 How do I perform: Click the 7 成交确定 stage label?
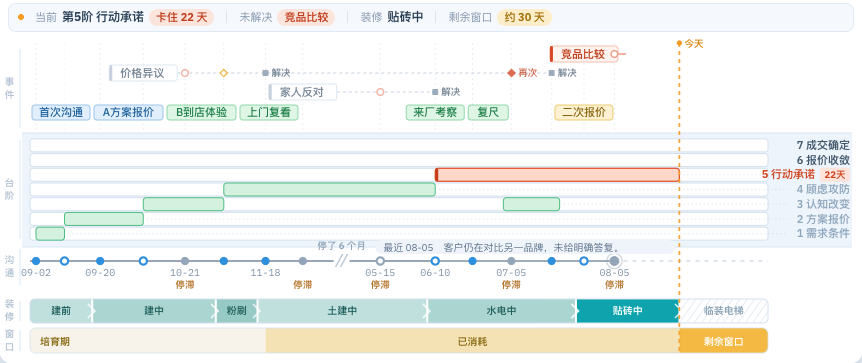pyautogui.click(x=823, y=145)
